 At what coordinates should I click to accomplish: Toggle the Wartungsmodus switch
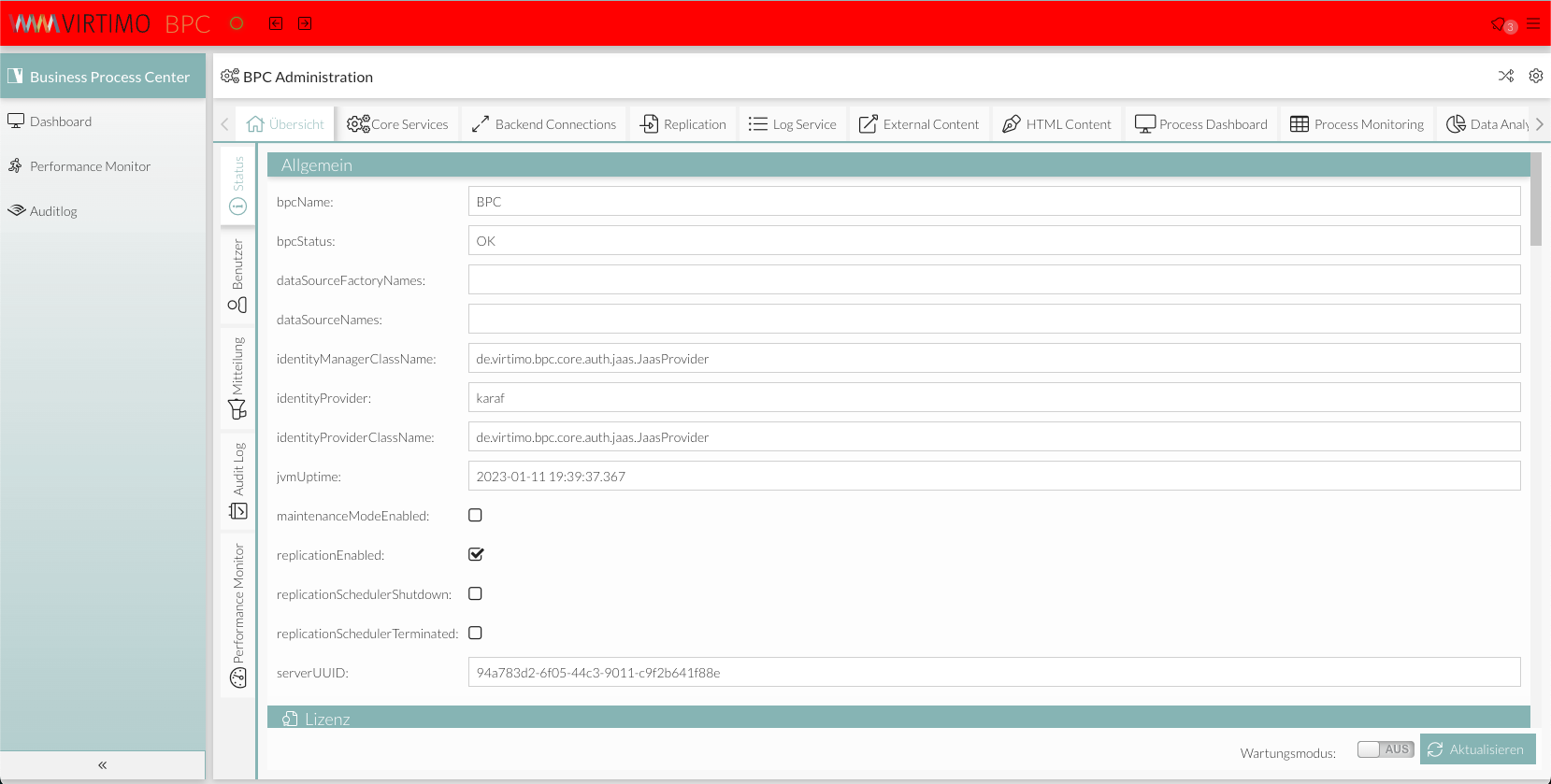[x=1385, y=749]
